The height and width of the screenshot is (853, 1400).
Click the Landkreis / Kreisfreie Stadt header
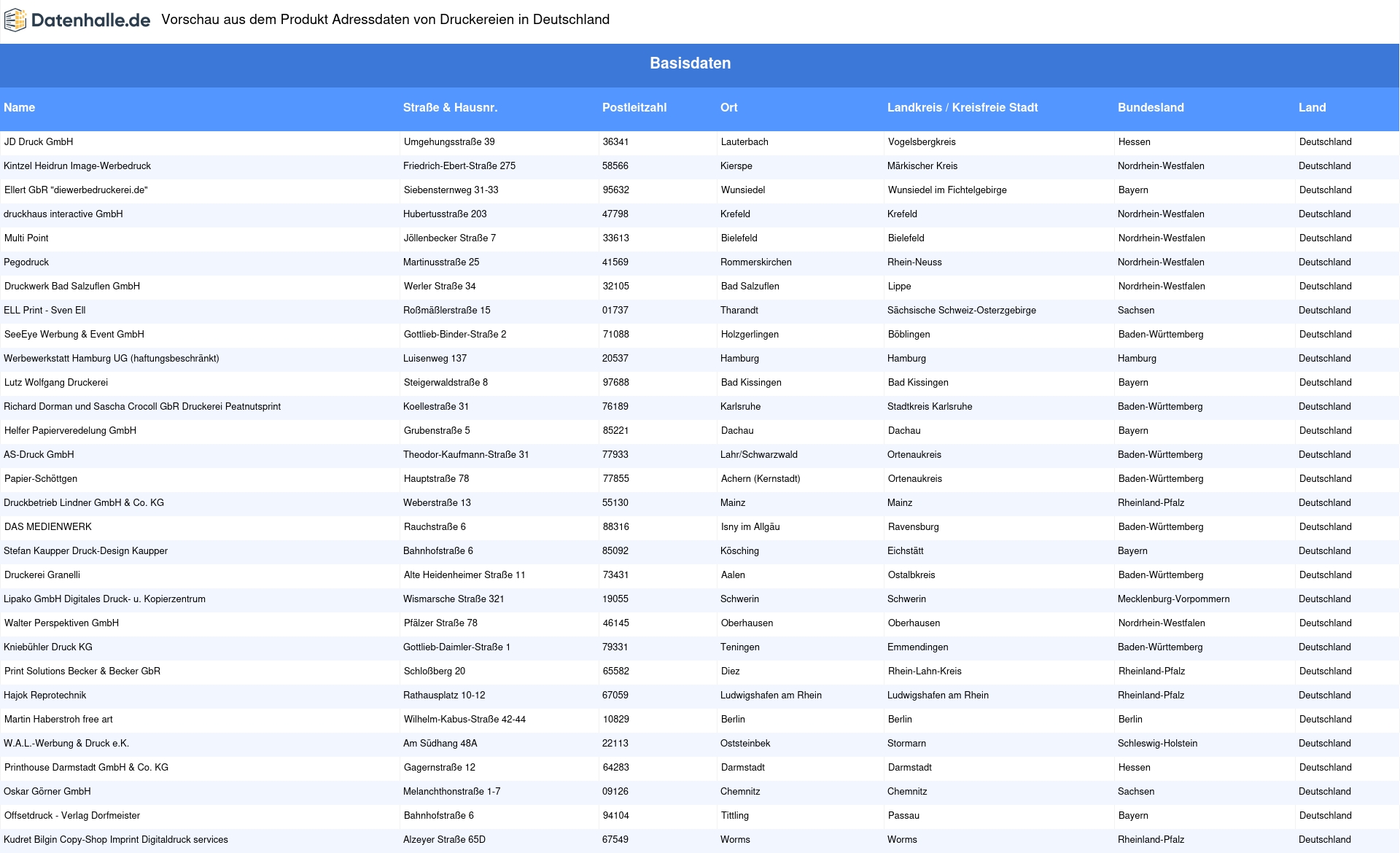point(962,107)
